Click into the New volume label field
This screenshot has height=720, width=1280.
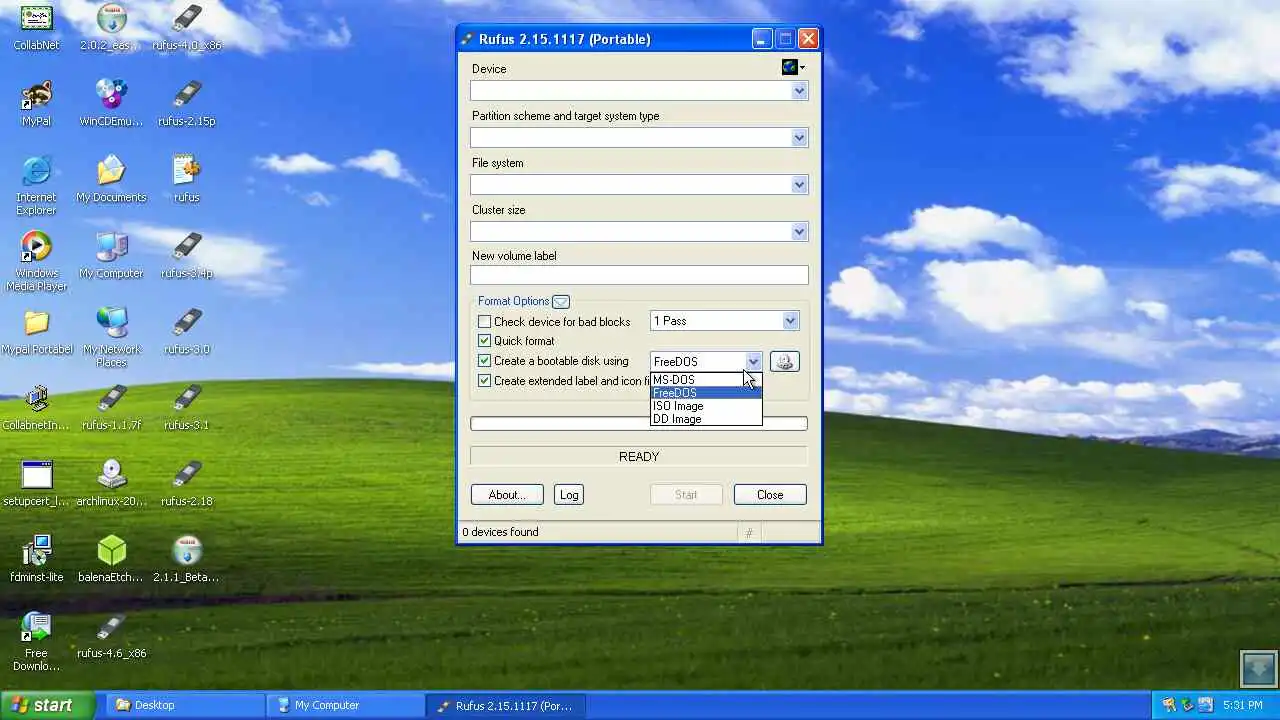click(x=639, y=275)
